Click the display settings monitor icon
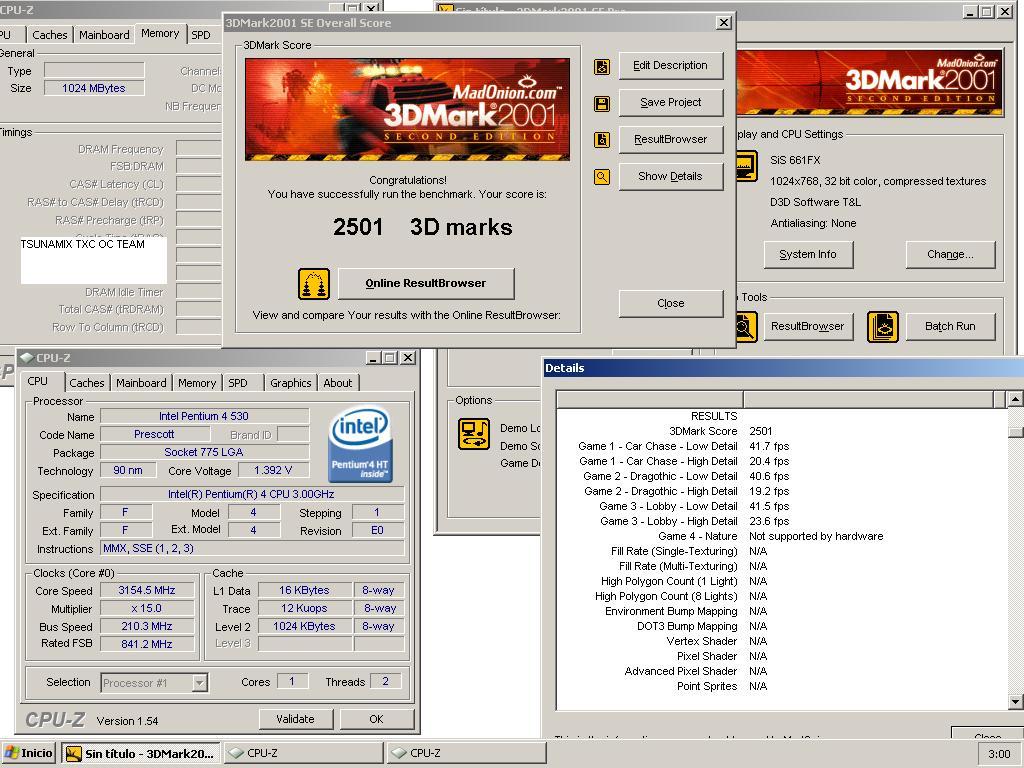The image size is (1024, 768). coord(746,166)
